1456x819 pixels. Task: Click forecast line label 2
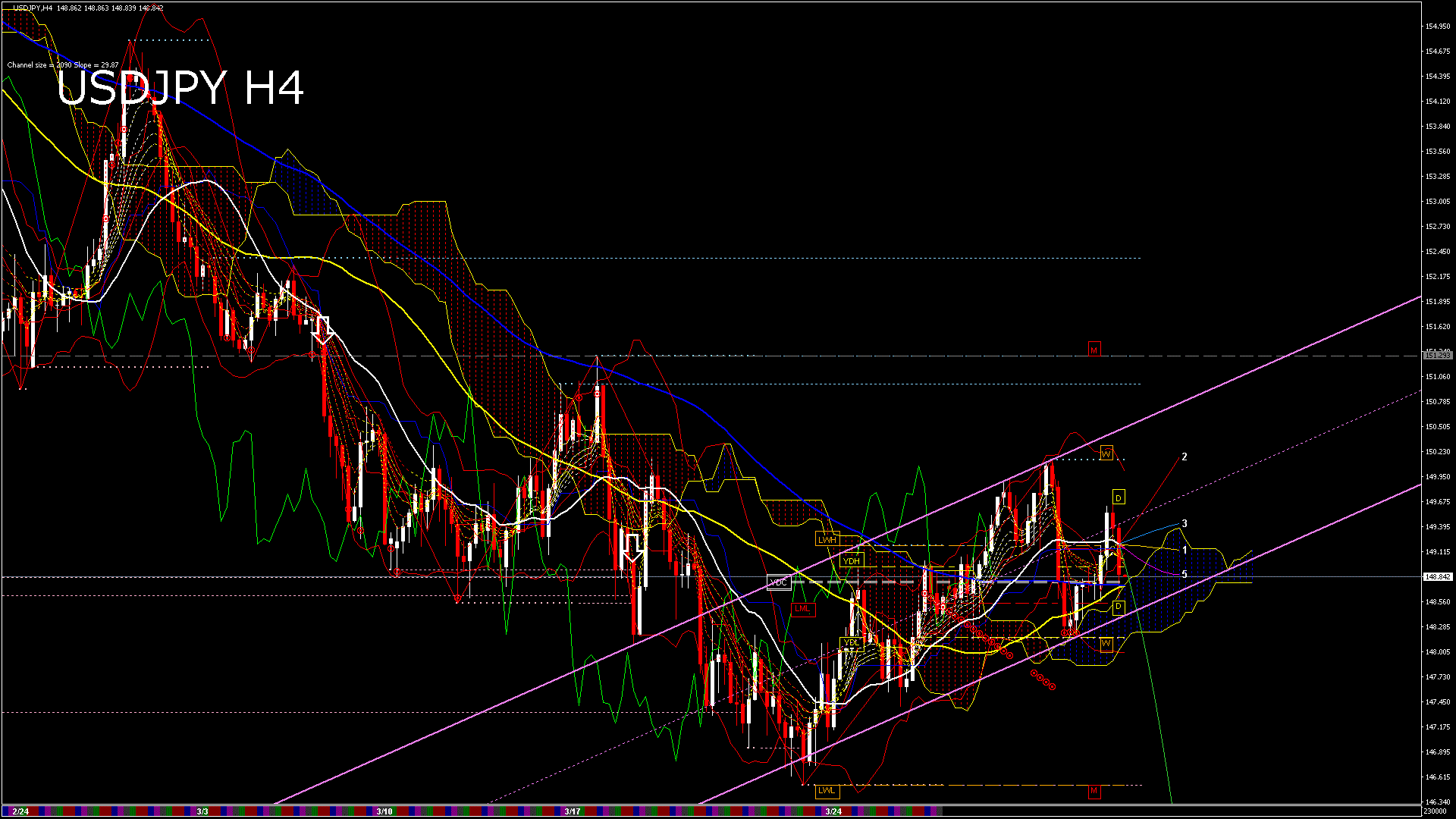[x=1185, y=457]
